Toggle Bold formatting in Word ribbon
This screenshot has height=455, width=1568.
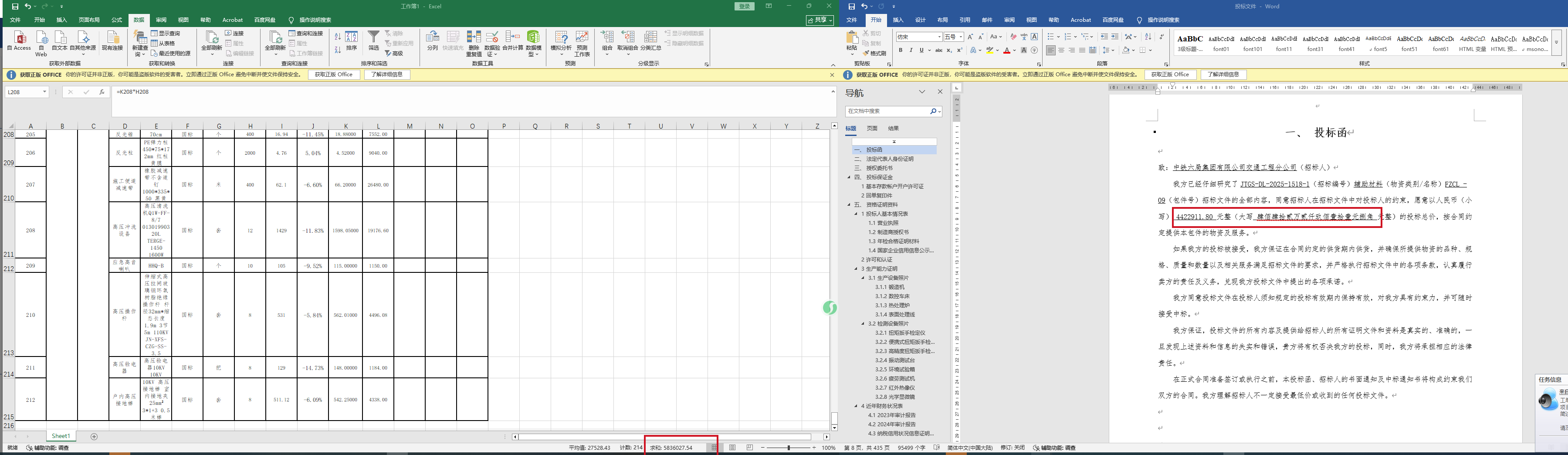click(900, 51)
